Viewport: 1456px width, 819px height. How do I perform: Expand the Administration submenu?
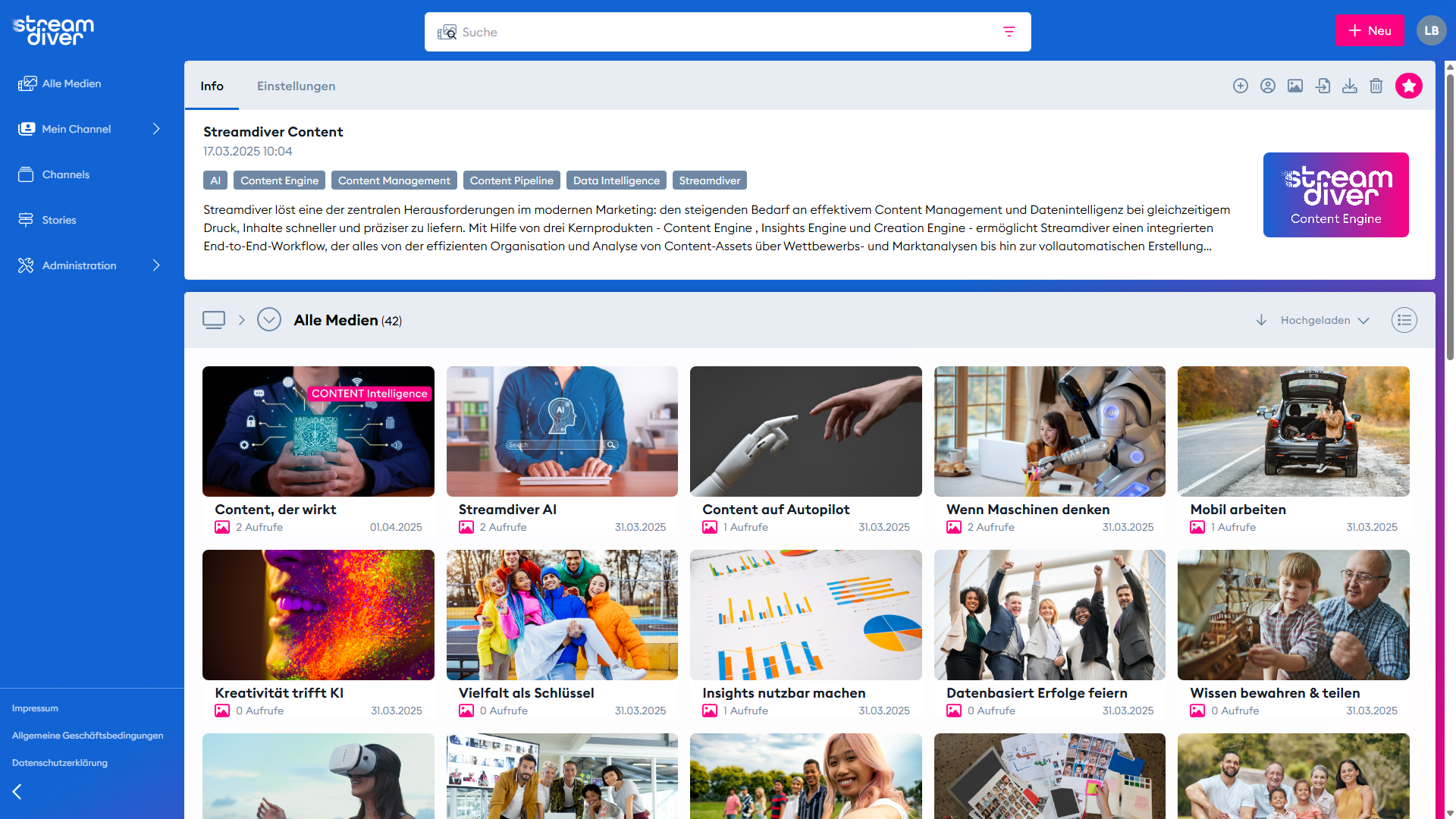(x=156, y=265)
